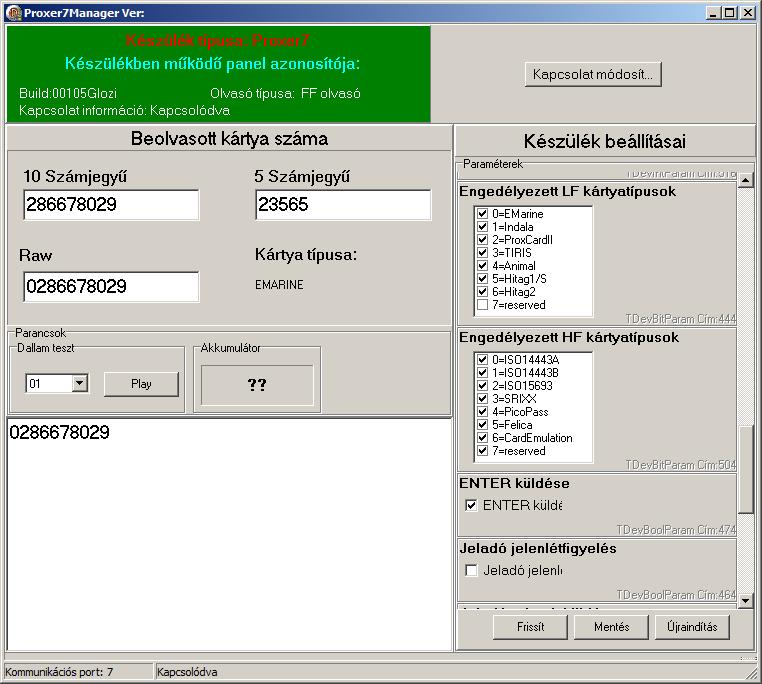Uncheck the 0=EMarine LF card type
Image resolution: width=762 pixels, height=684 pixels.
482,213
